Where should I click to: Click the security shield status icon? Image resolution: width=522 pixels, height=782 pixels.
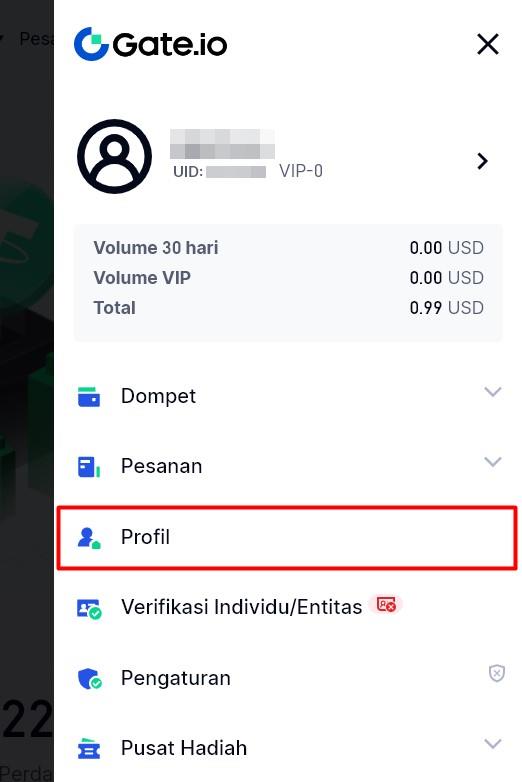tap(497, 673)
